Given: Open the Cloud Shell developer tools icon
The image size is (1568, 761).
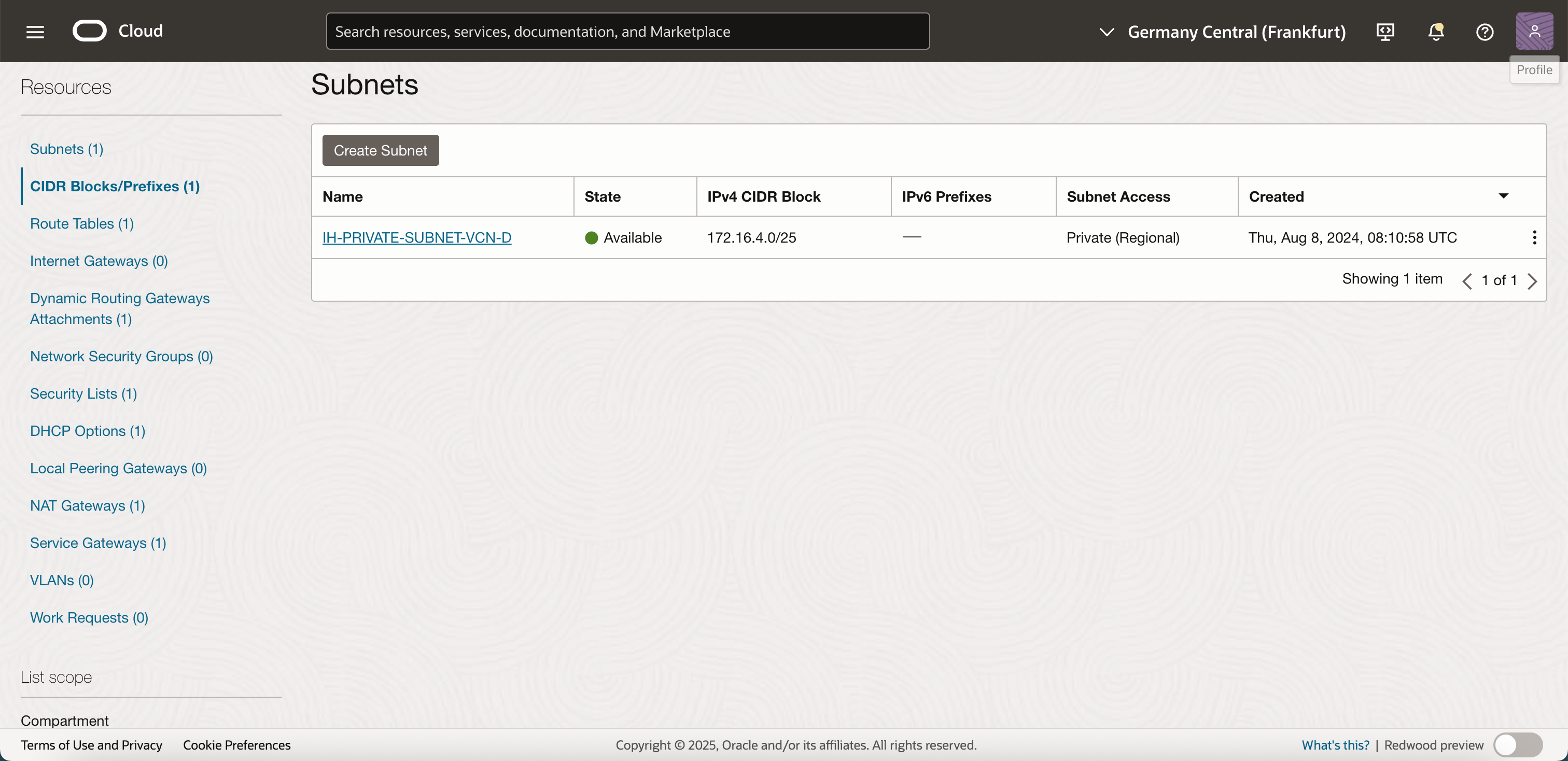Looking at the screenshot, I should [x=1385, y=32].
